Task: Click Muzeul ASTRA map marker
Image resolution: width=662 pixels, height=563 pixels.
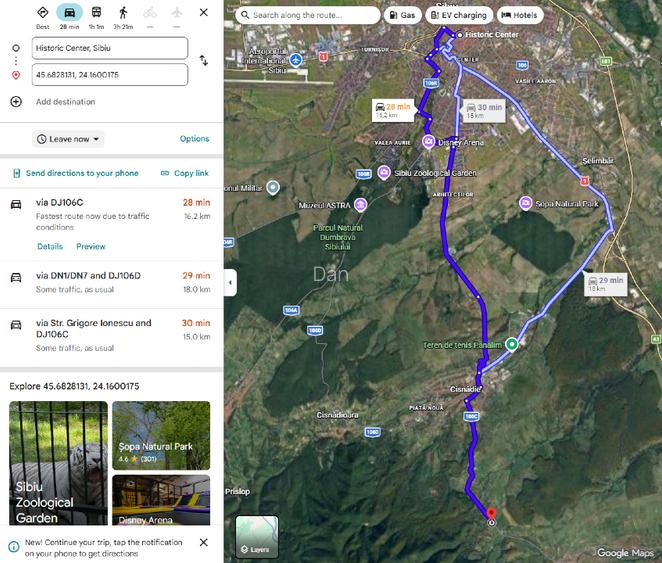Action: pyautogui.click(x=360, y=205)
